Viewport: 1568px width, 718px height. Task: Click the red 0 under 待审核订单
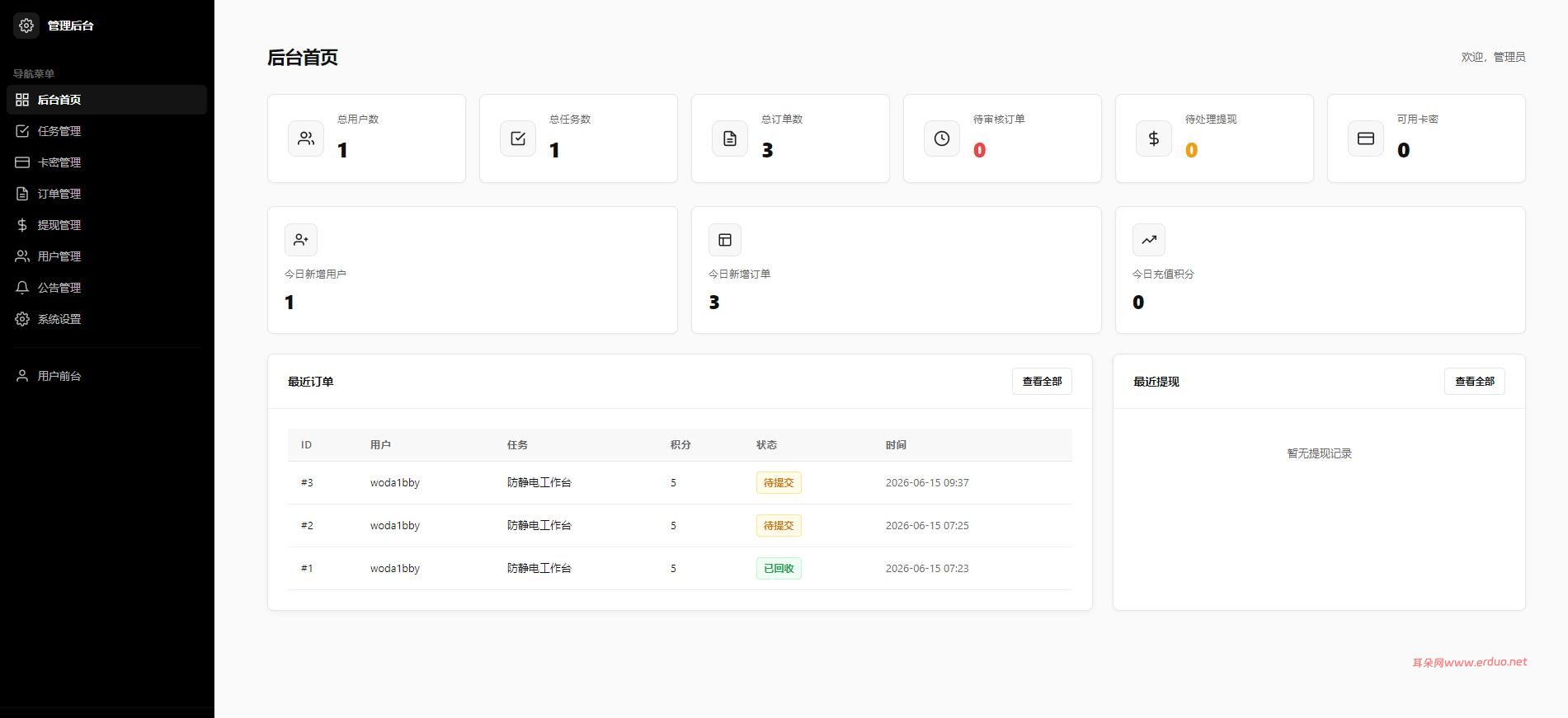click(x=979, y=150)
